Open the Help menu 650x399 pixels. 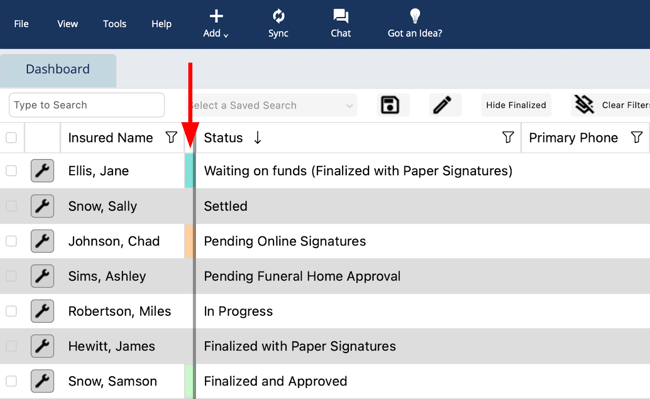point(161,24)
